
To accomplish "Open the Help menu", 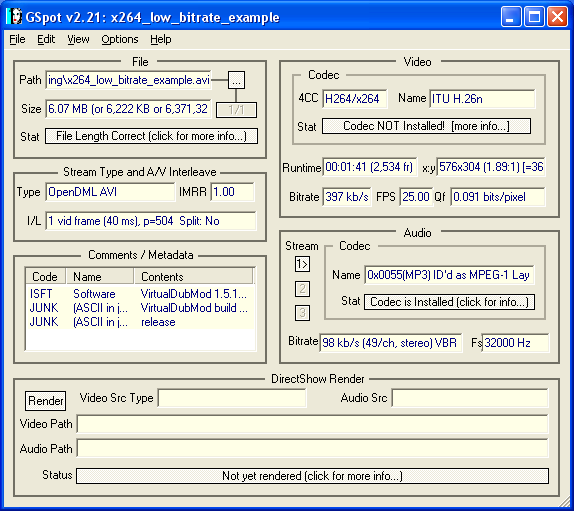I will pos(160,39).
